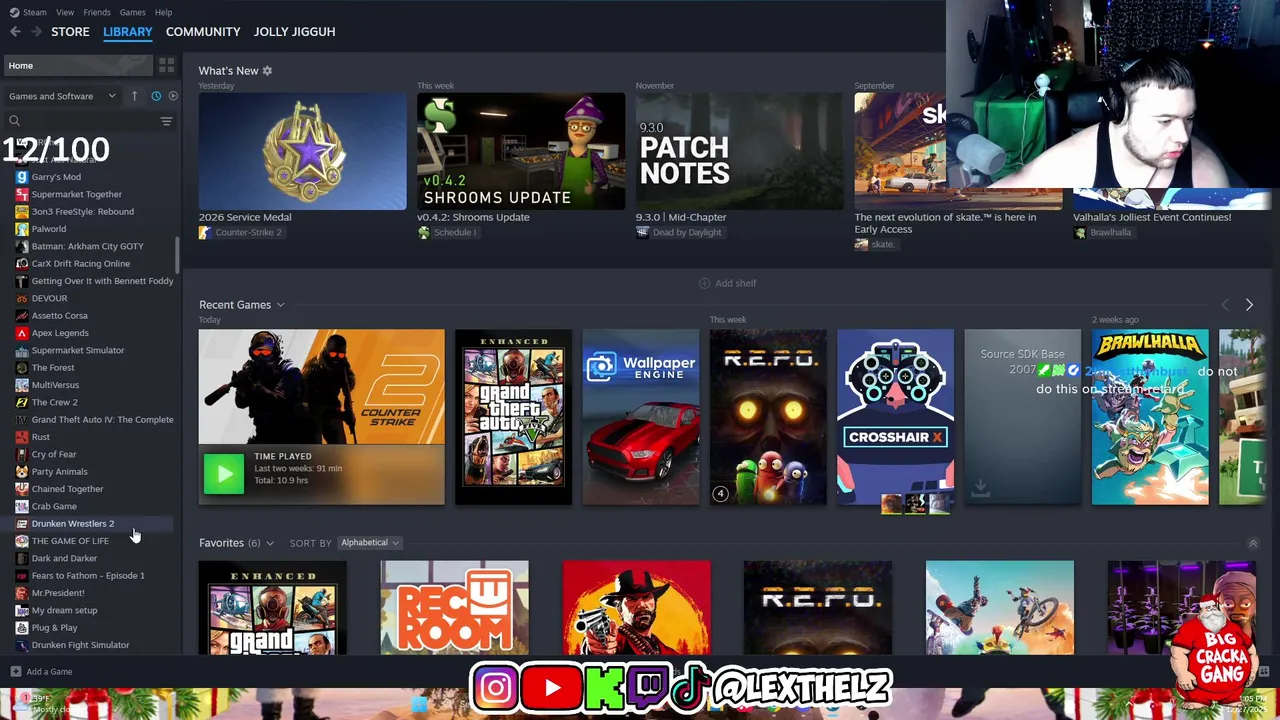Click the sort ascending arrow icon
The width and height of the screenshot is (1280, 720).
[134, 96]
